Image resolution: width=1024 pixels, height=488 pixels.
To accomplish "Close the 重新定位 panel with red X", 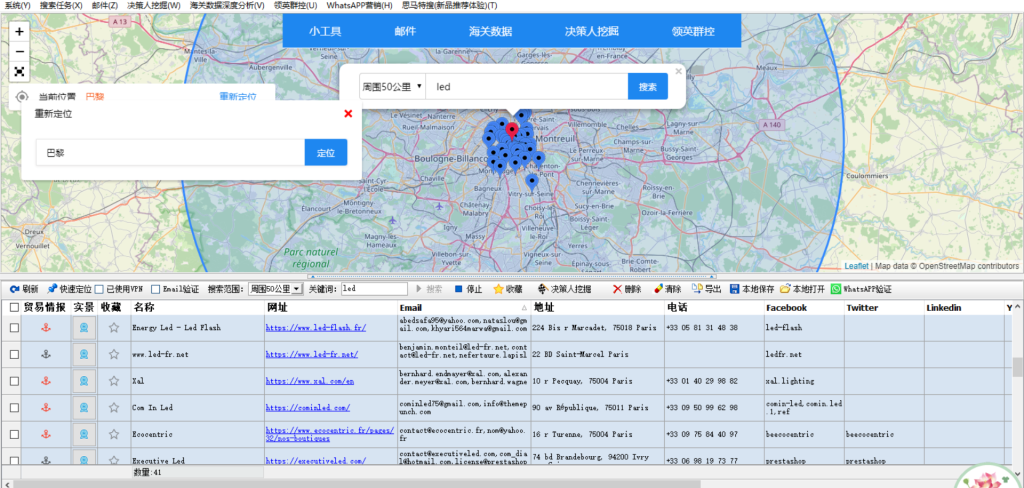I will [348, 114].
